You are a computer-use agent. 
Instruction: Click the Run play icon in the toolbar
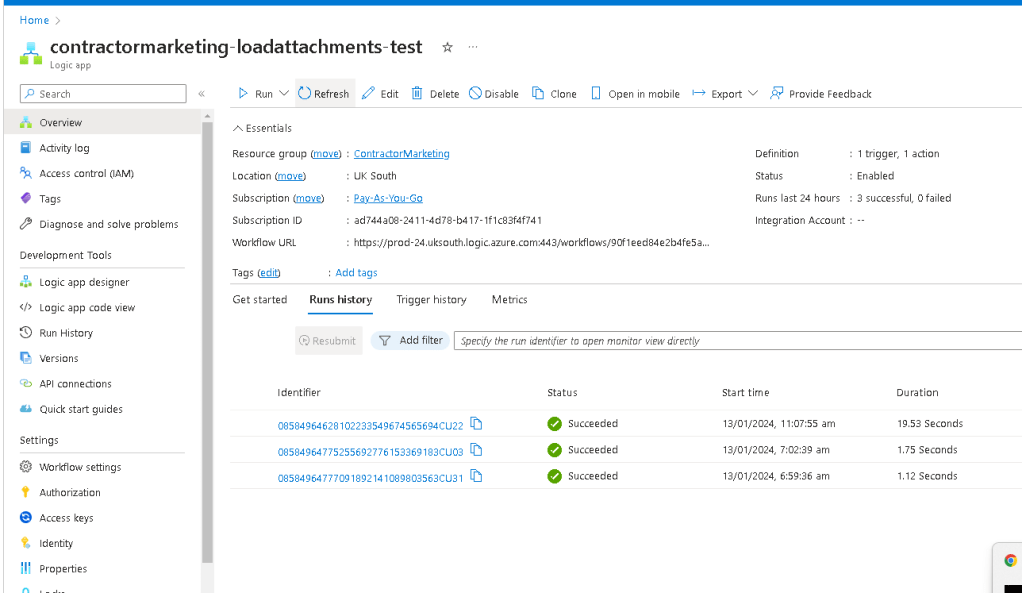point(243,93)
